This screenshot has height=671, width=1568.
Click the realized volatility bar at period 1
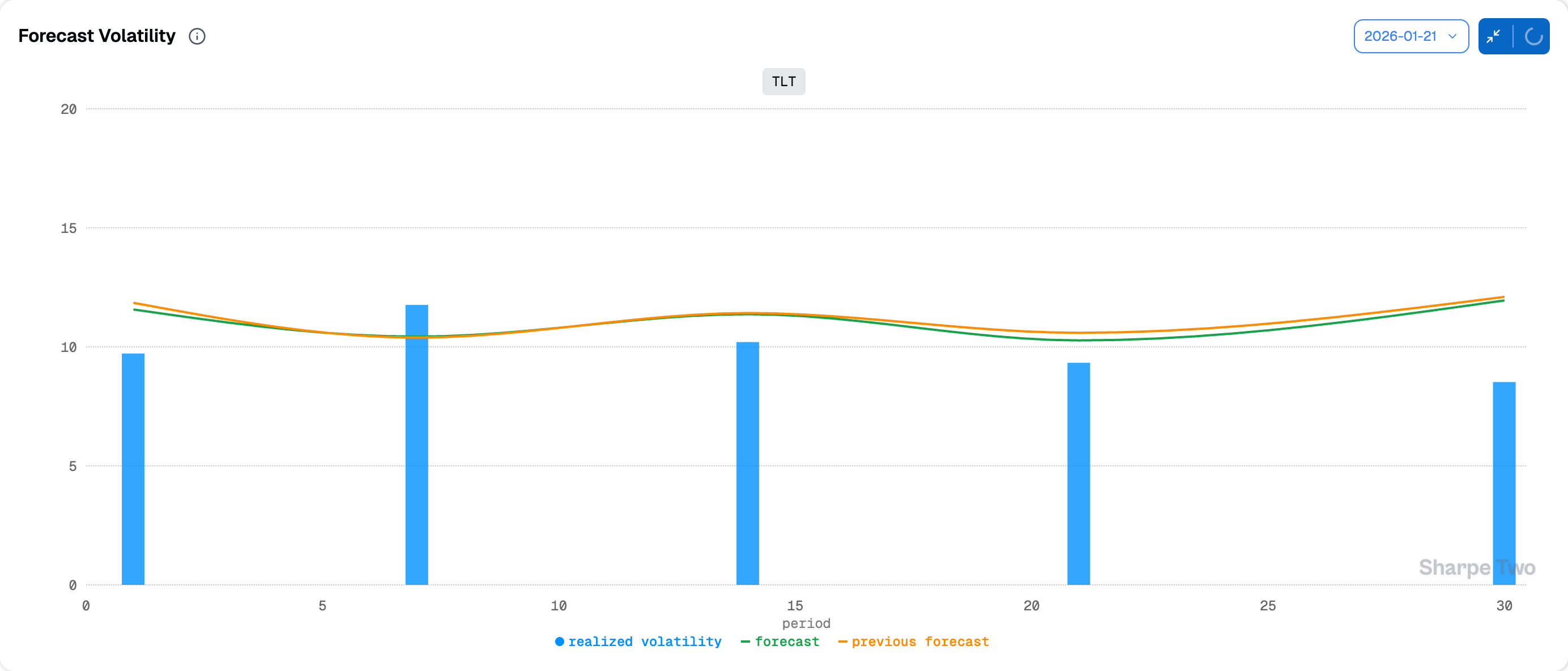pos(133,469)
